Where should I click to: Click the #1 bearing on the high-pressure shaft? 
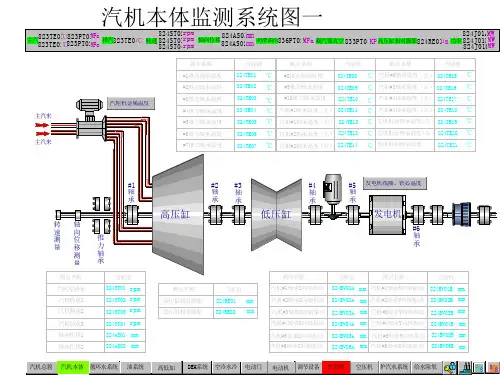click(131, 214)
